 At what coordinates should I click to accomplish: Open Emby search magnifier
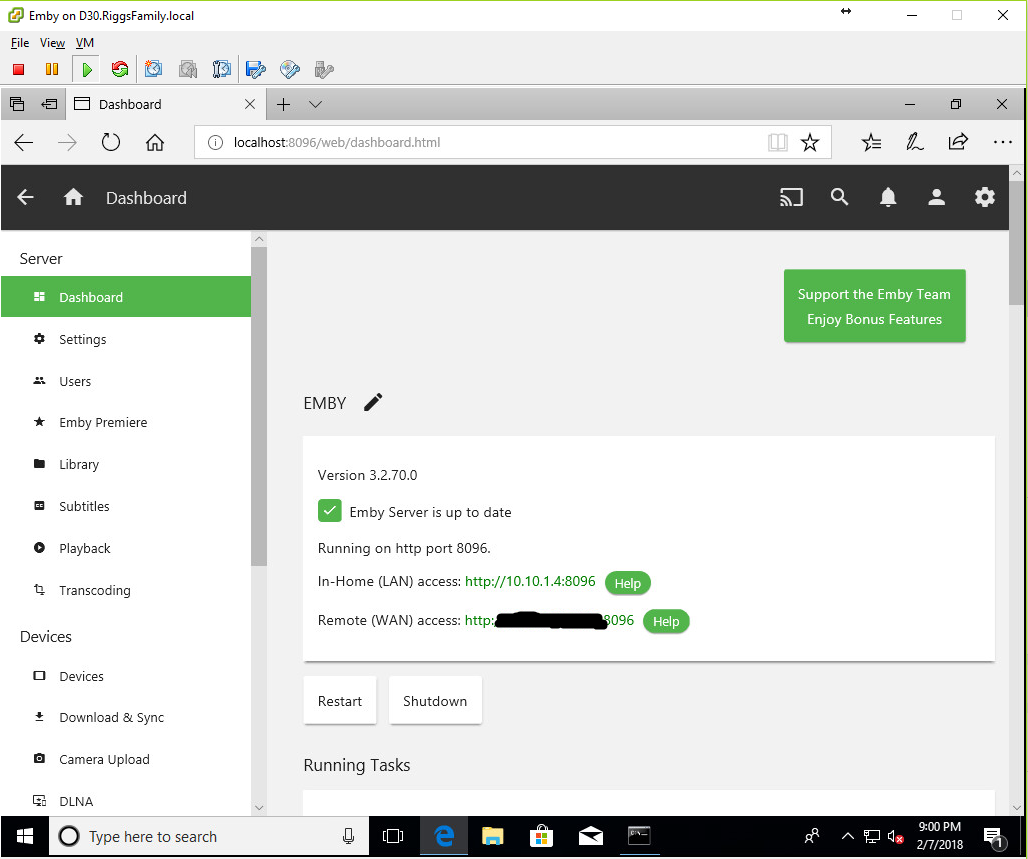point(840,197)
